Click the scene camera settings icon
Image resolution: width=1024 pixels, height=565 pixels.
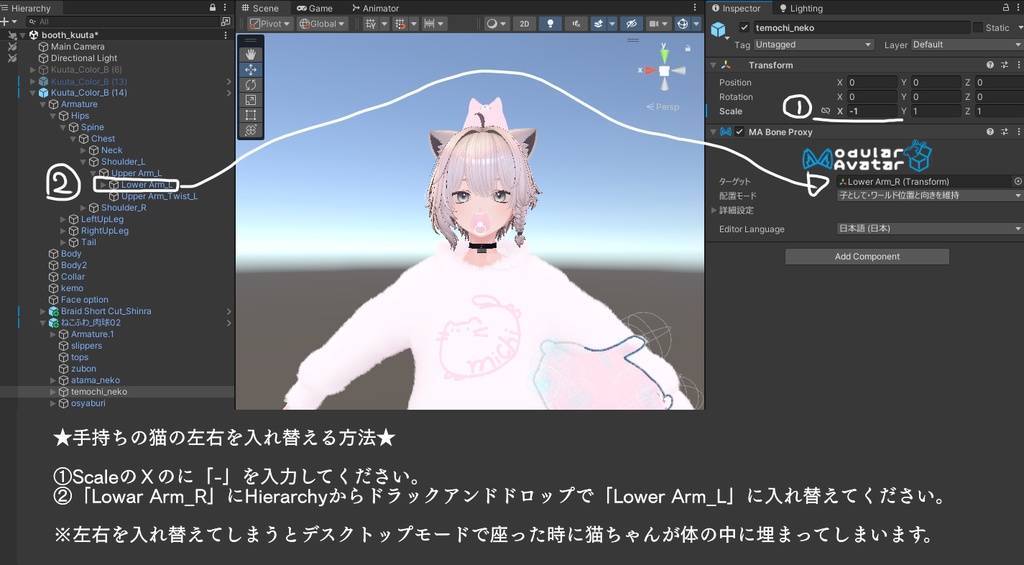pos(654,24)
